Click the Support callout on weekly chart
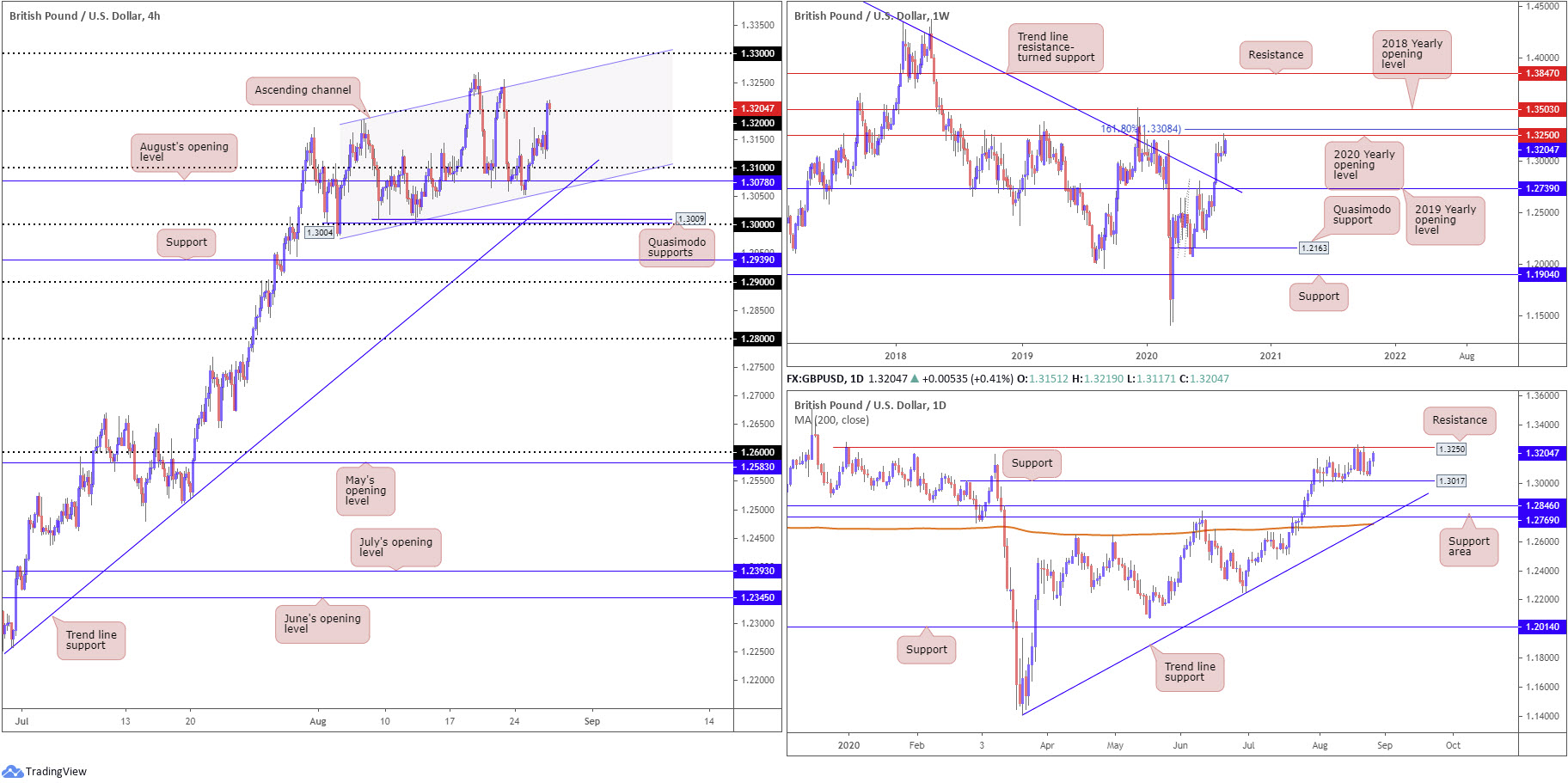This screenshot has height=783, width=1568. (x=1319, y=297)
